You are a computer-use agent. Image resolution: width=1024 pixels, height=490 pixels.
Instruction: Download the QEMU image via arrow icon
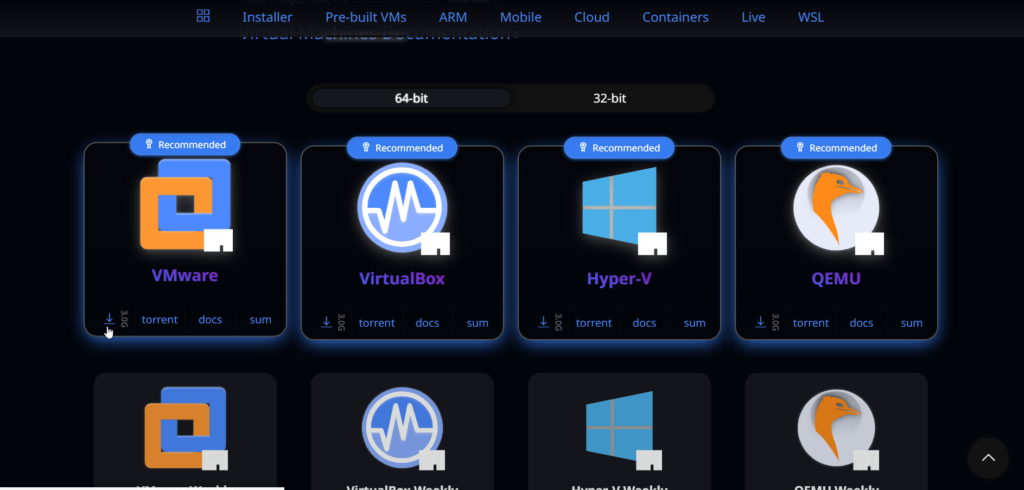pyautogui.click(x=760, y=323)
